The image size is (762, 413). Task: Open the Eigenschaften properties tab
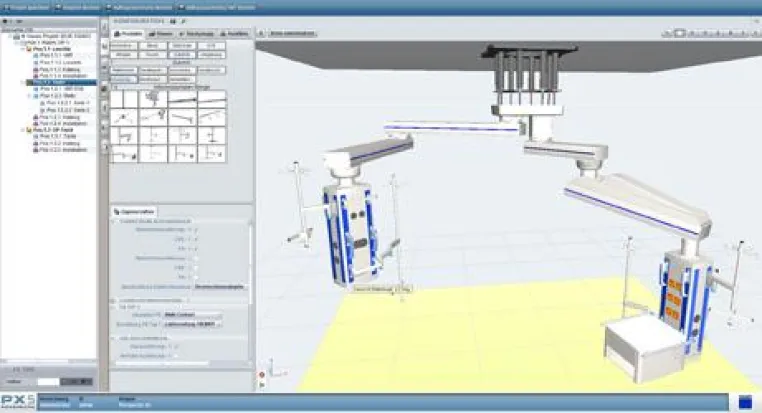pyautogui.click(x=134, y=212)
